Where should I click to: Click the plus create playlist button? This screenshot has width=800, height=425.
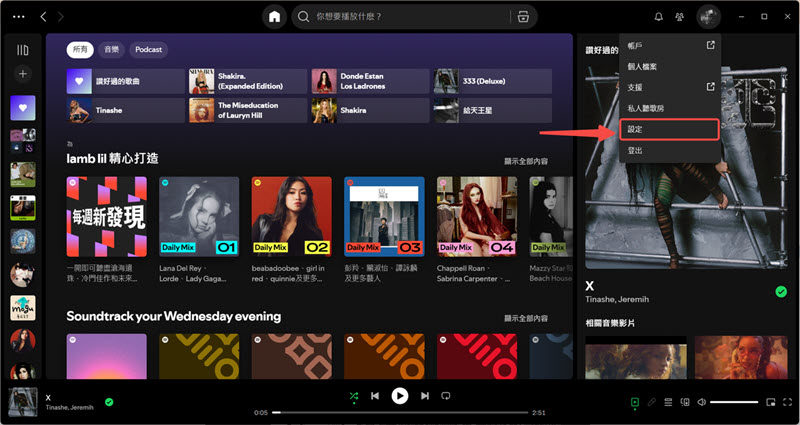pyautogui.click(x=22, y=74)
